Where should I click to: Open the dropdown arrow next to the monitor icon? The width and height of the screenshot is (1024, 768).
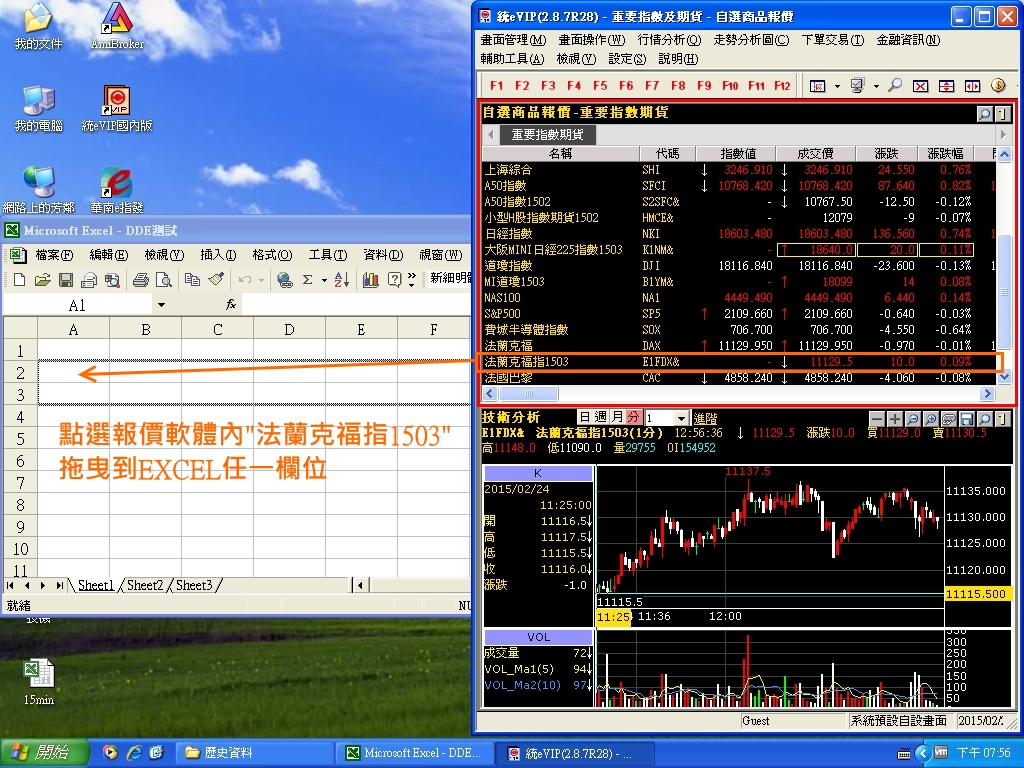(876, 86)
